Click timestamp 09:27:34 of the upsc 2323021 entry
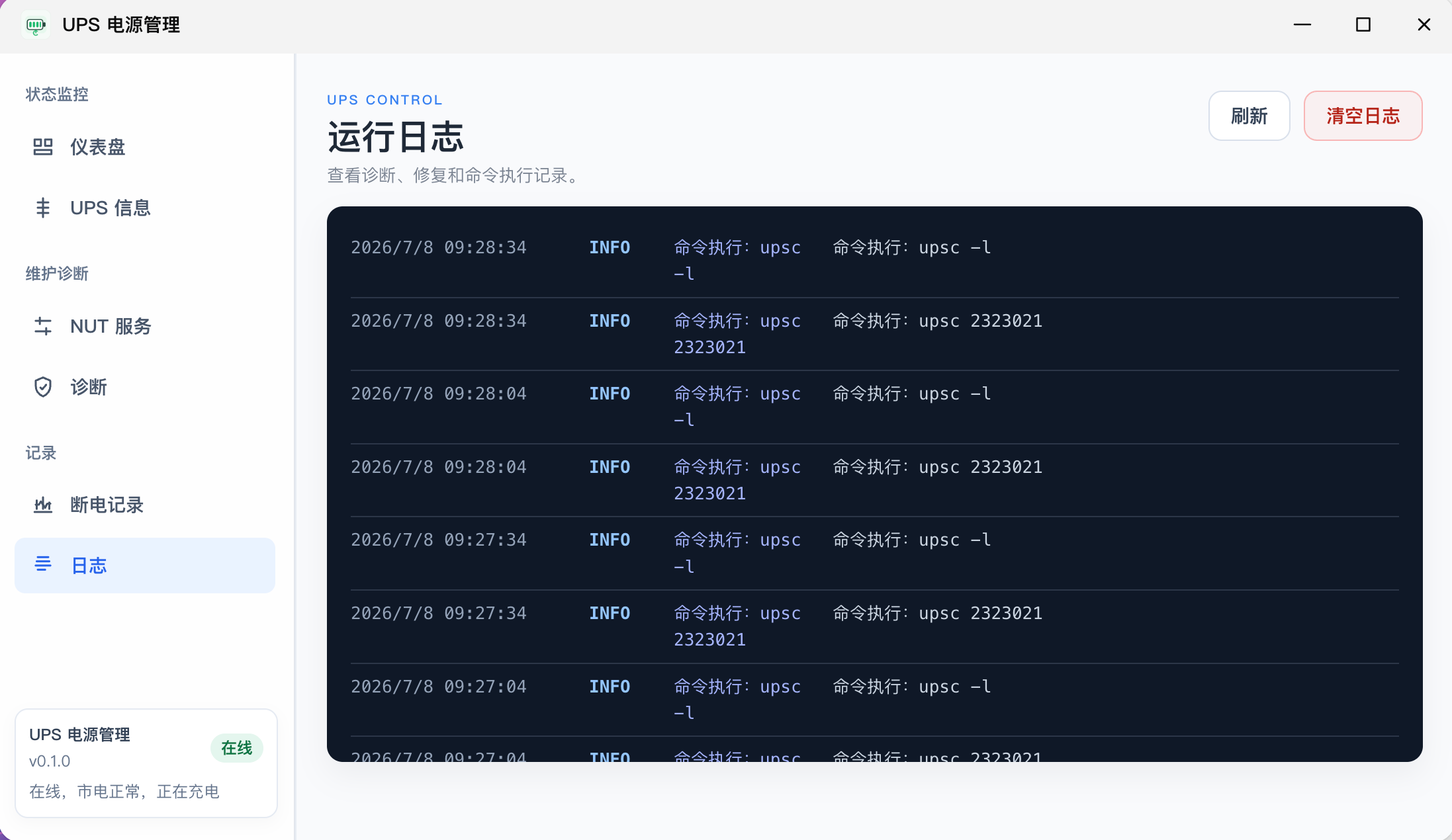Image resolution: width=1452 pixels, height=840 pixels. click(439, 613)
